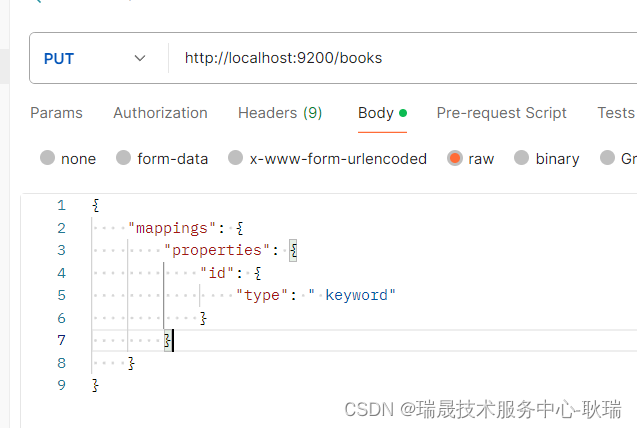Click line number 9 in the editor gutter

coord(61,385)
